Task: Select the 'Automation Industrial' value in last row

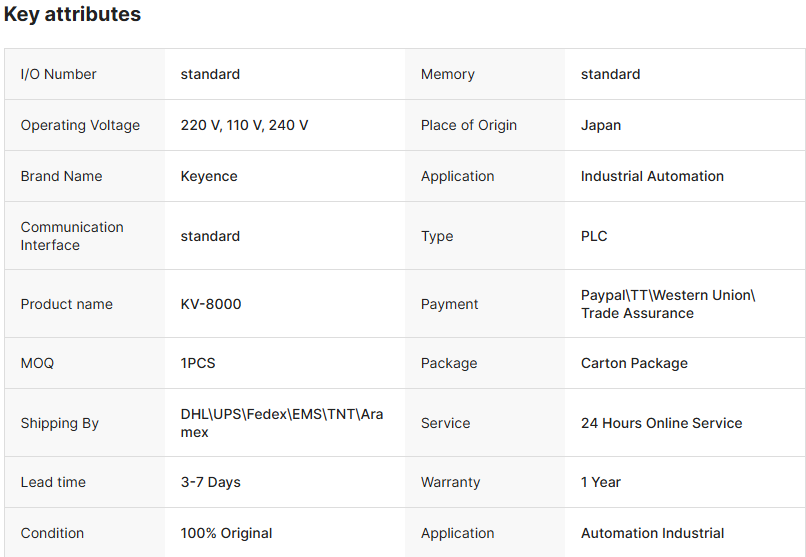Action: tap(652, 533)
